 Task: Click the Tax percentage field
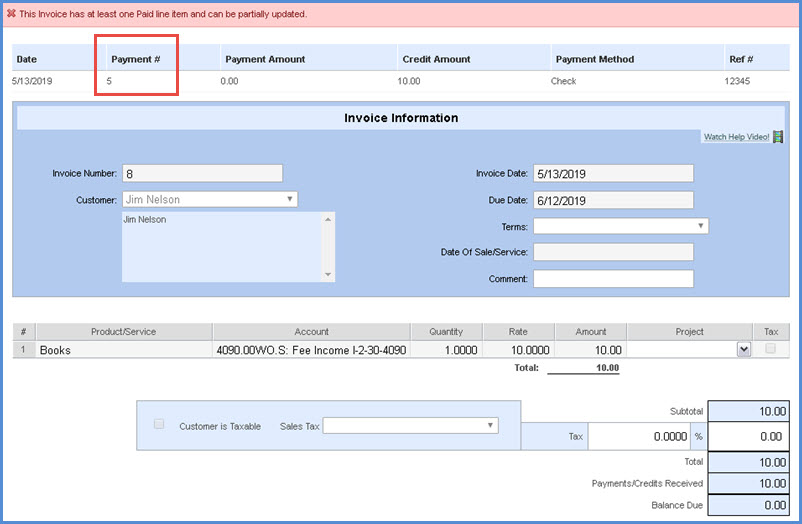[638, 436]
